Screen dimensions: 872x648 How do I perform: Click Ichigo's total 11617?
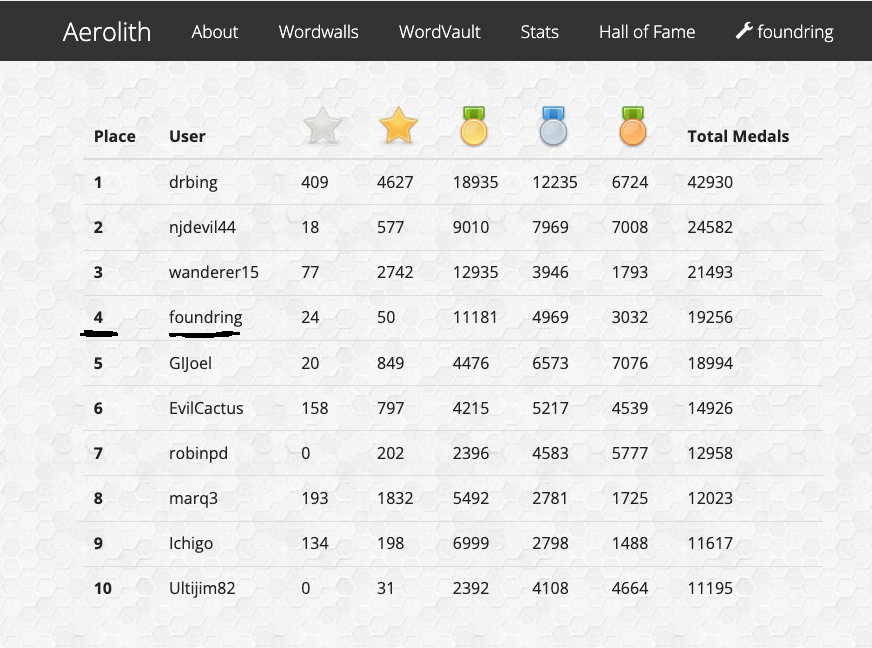(x=710, y=543)
